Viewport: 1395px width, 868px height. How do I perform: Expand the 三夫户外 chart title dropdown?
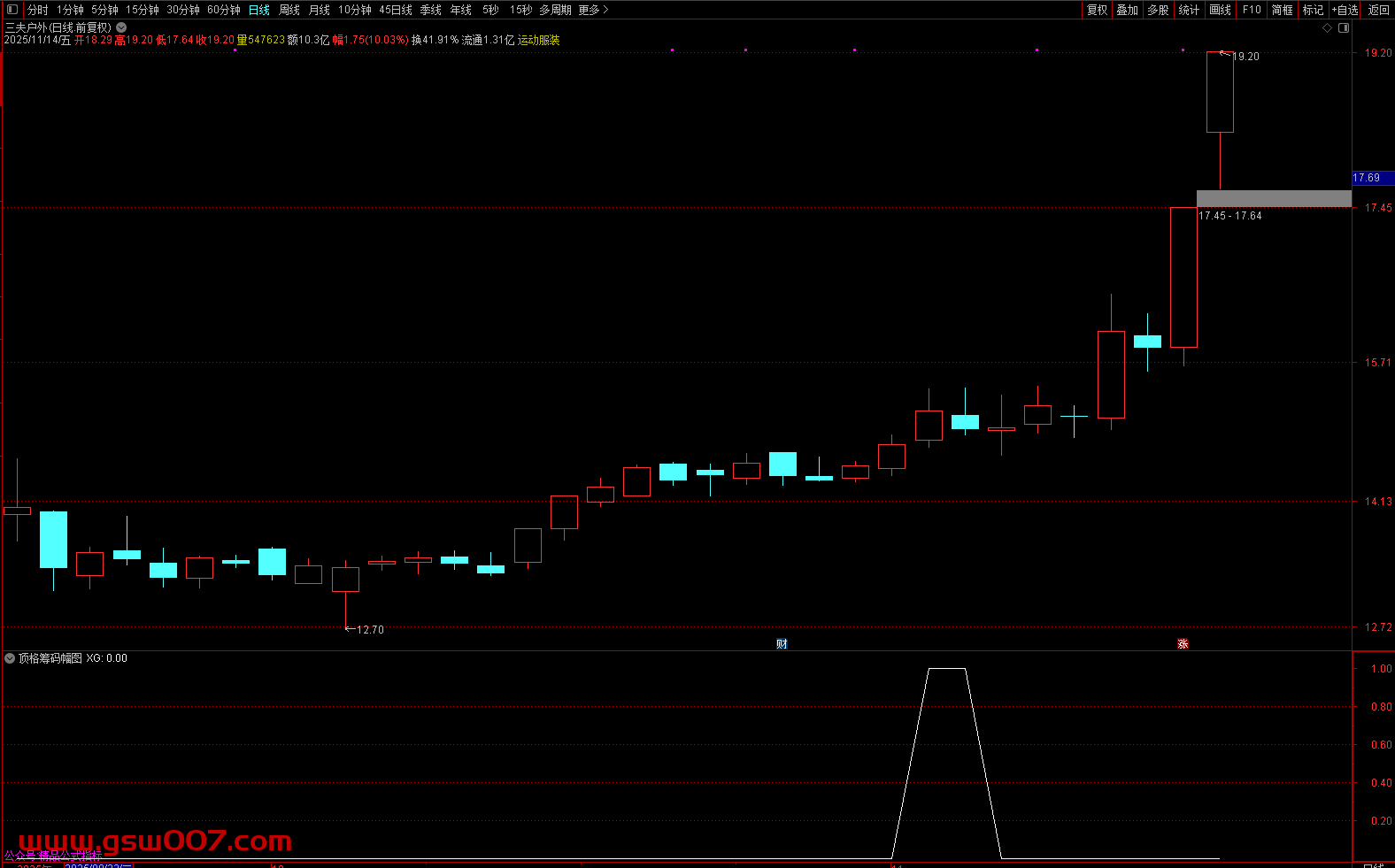121,27
